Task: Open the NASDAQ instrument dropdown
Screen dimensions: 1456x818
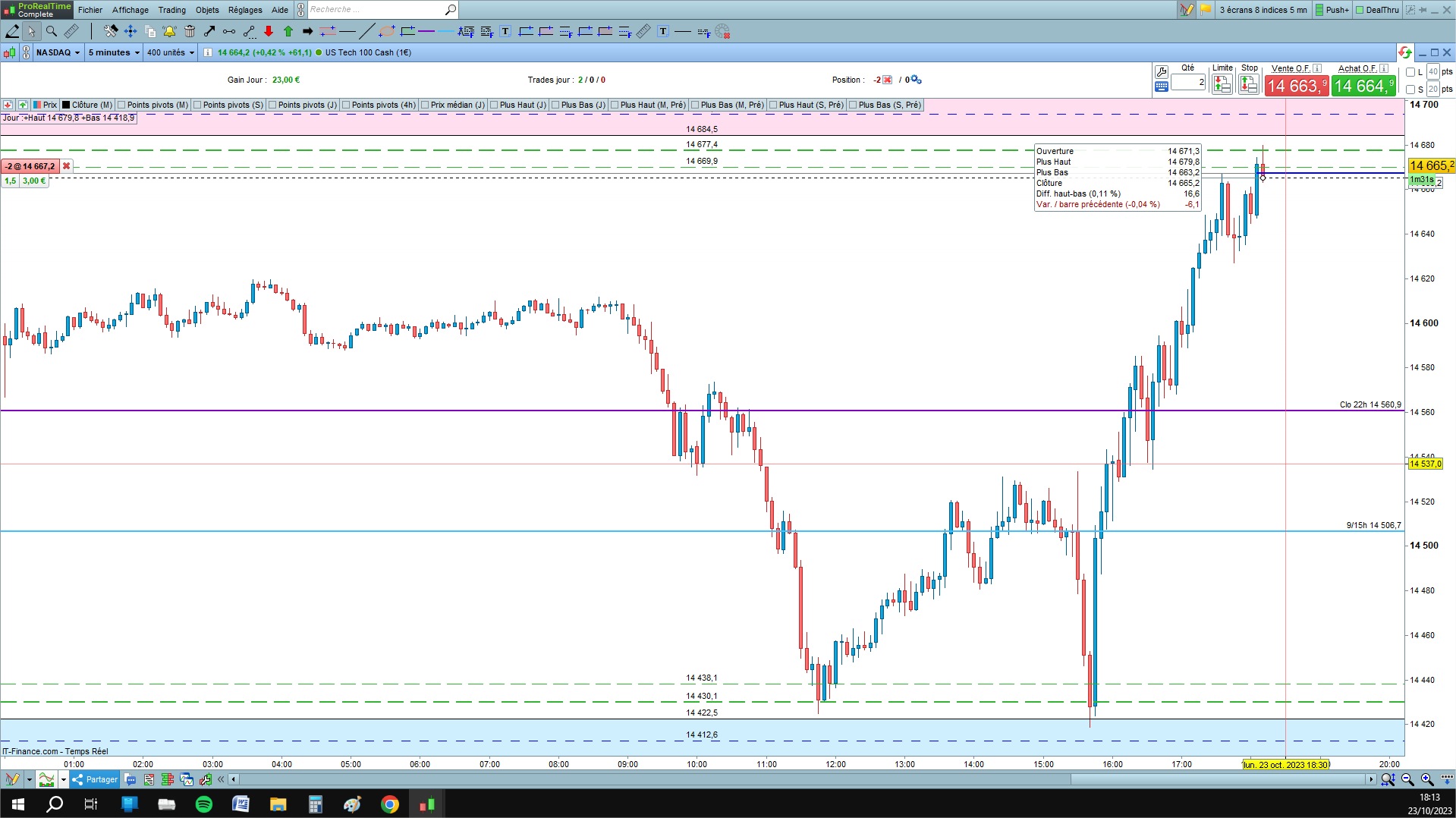Action: click(x=58, y=52)
